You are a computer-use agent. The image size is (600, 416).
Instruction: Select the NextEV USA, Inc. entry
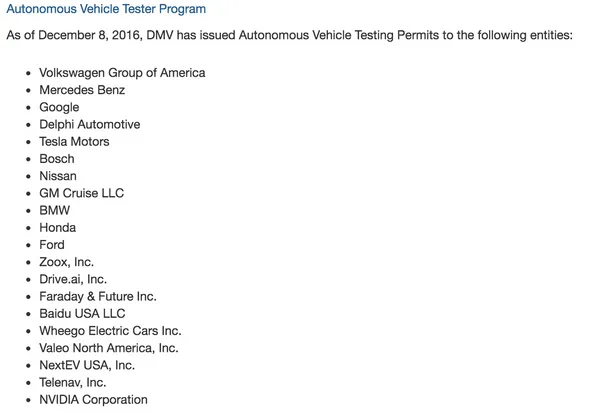(87, 365)
